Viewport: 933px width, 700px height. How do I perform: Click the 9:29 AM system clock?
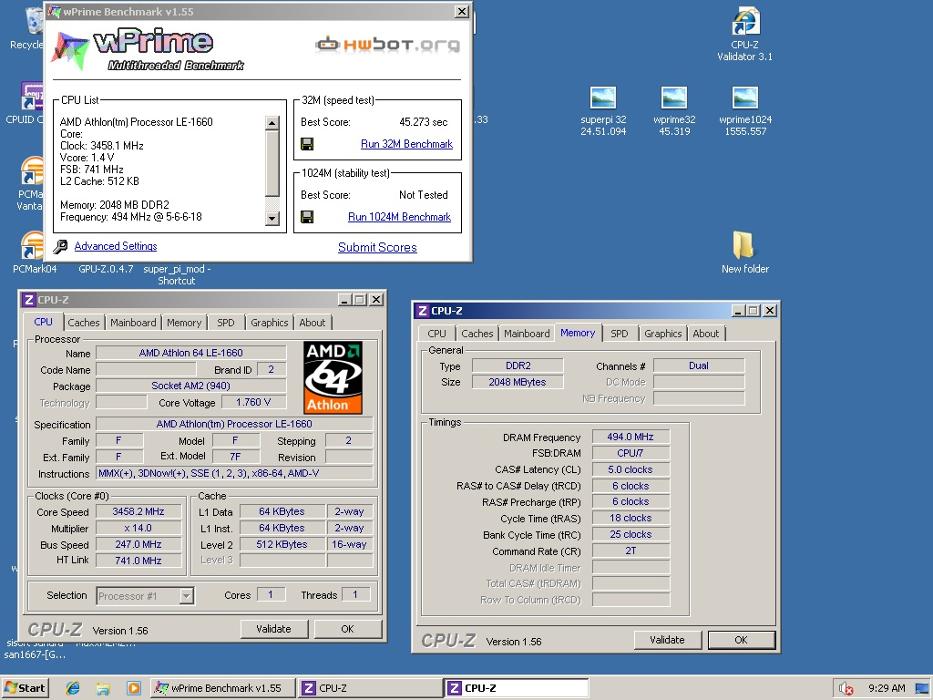click(887, 689)
